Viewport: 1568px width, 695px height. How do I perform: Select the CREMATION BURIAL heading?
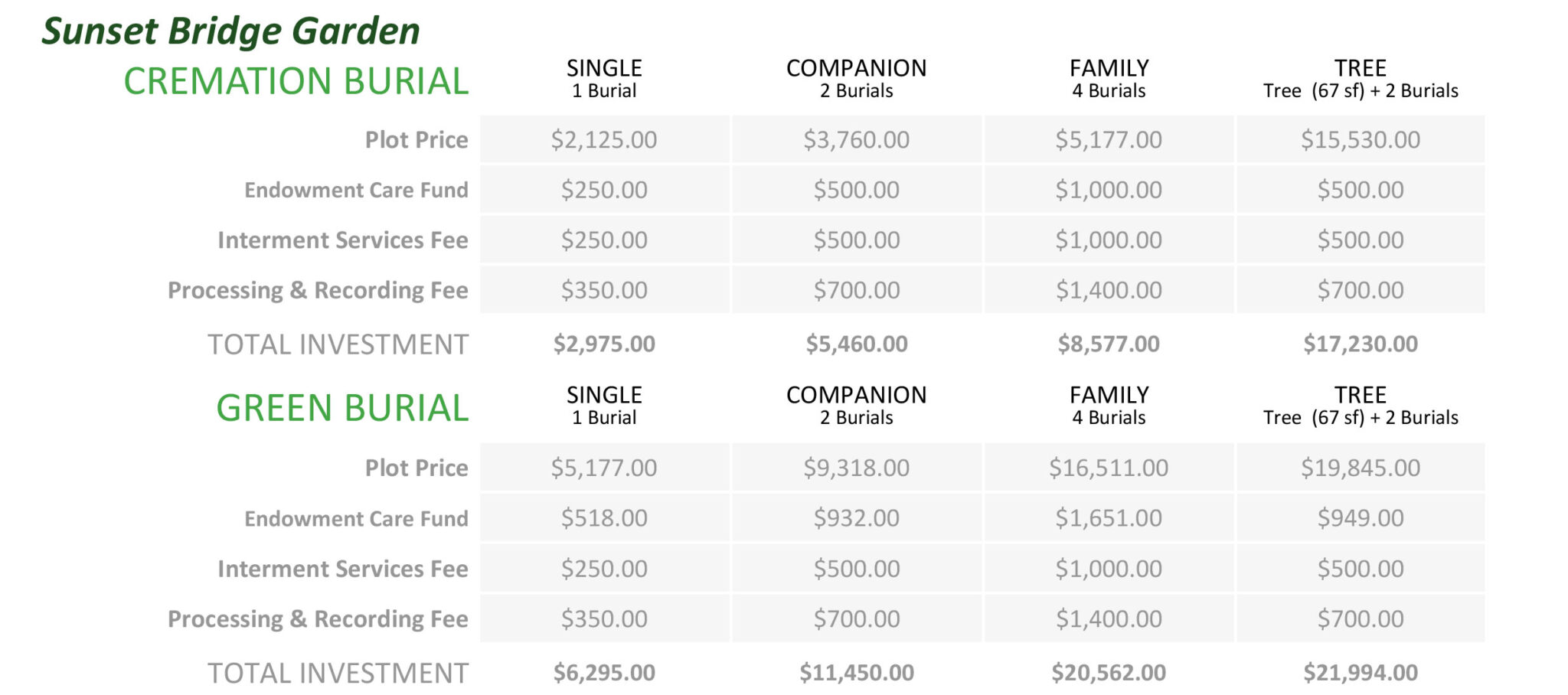click(x=296, y=81)
